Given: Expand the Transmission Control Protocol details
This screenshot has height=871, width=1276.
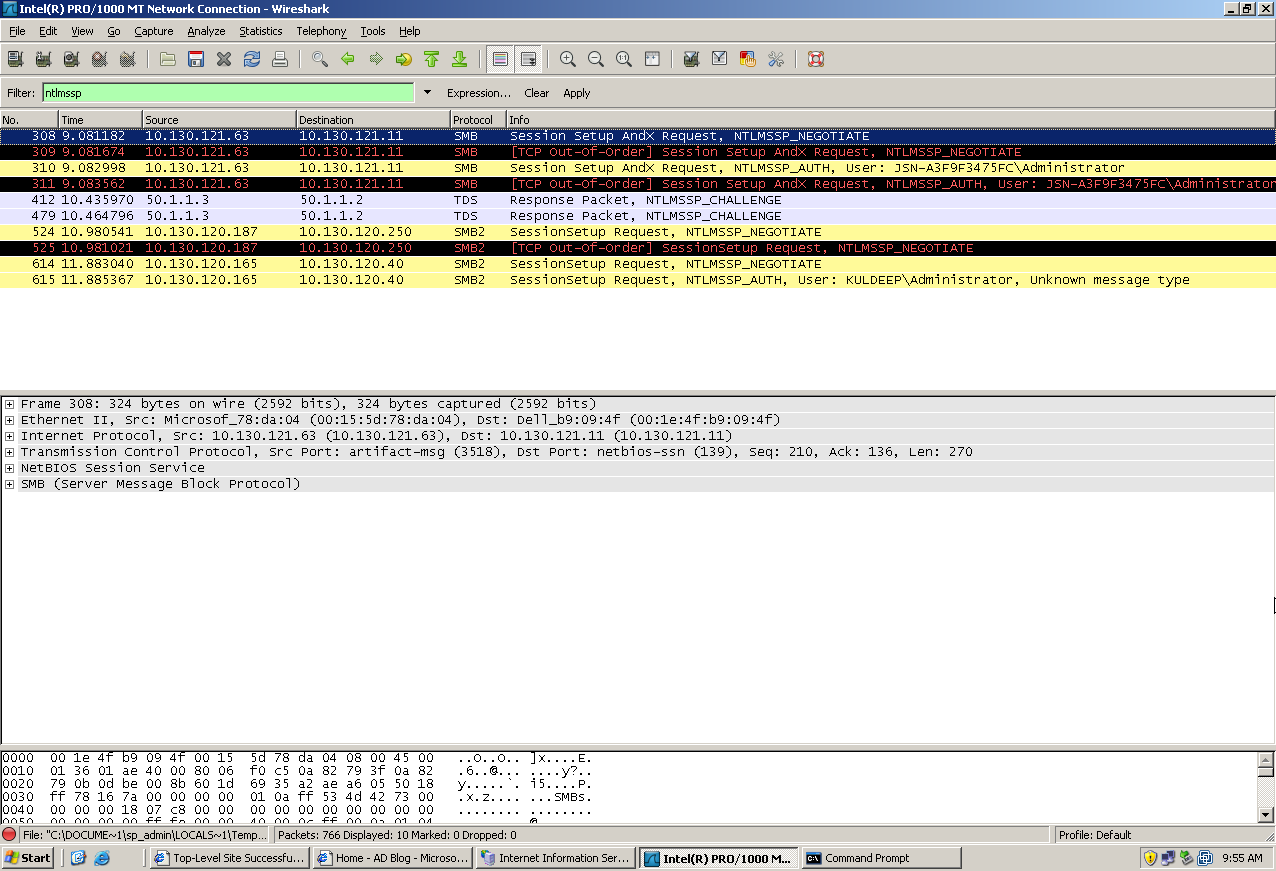Looking at the screenshot, I should point(8,451).
